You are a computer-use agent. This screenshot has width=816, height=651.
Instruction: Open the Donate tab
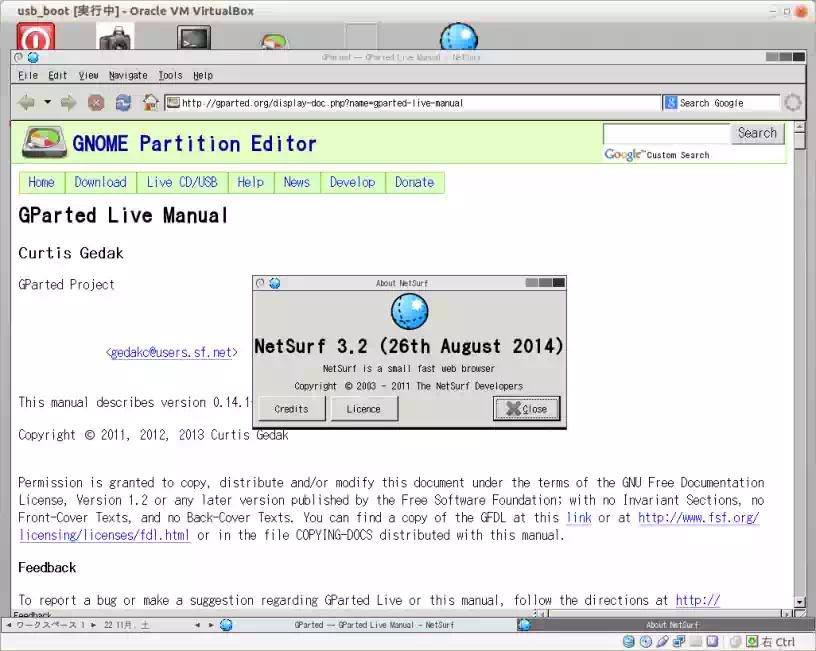point(414,182)
